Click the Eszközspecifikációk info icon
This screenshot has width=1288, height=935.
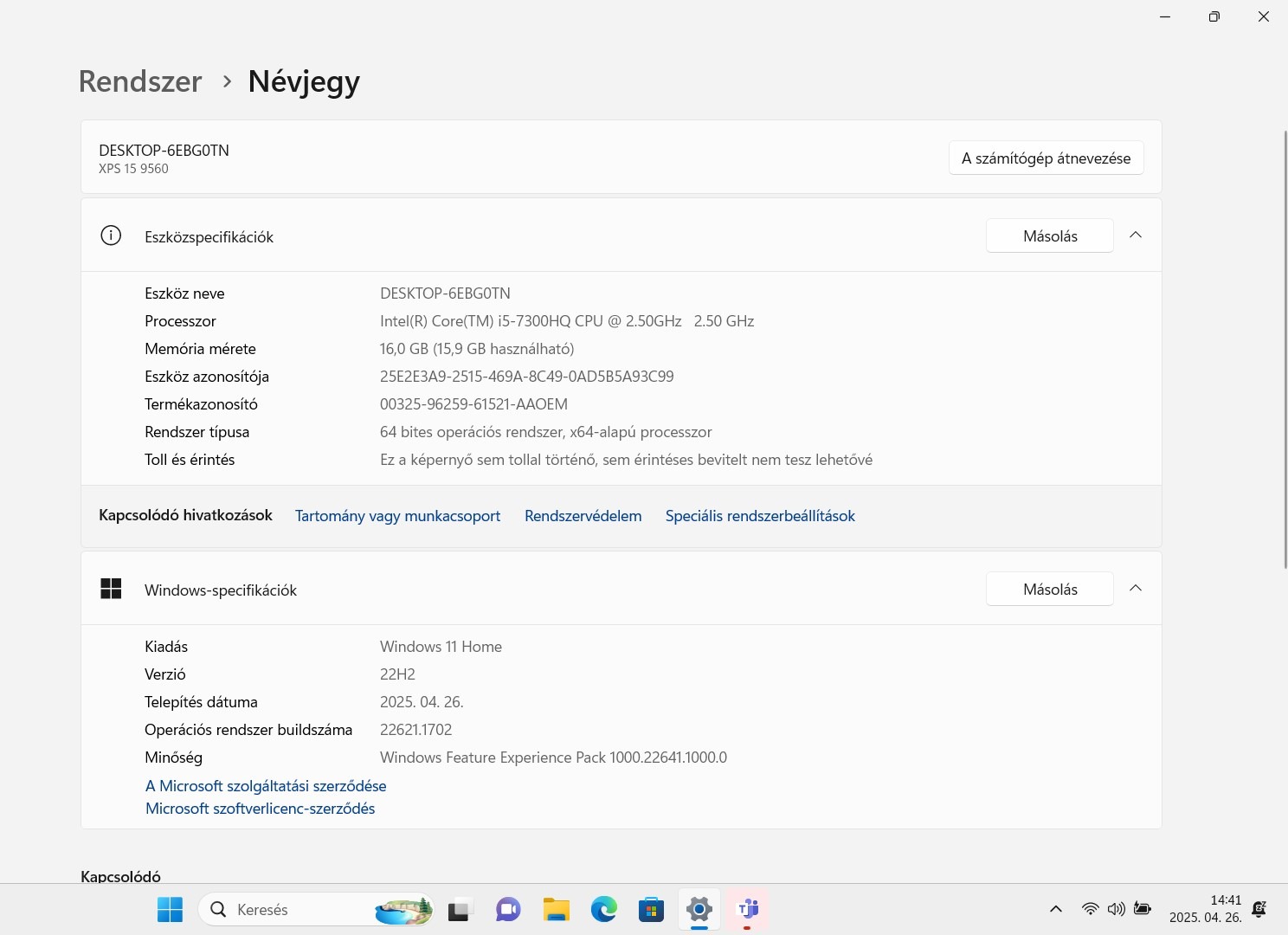111,235
